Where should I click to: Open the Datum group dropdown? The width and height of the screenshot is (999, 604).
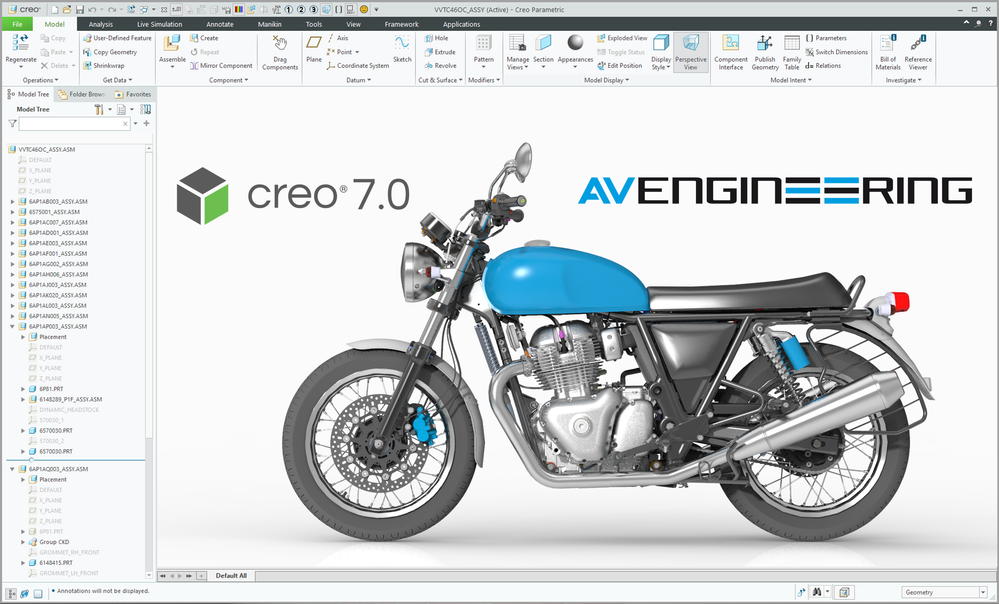pyautogui.click(x=359, y=80)
